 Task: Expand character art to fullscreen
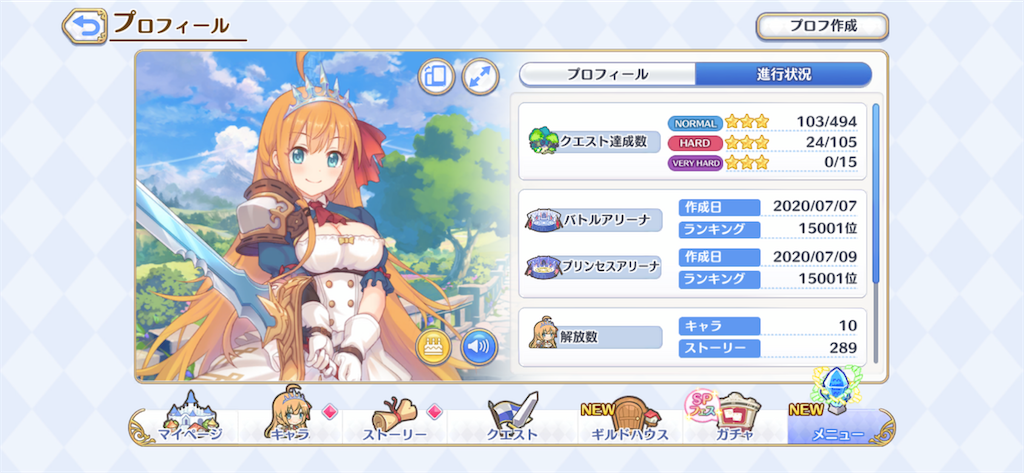pyautogui.click(x=480, y=77)
